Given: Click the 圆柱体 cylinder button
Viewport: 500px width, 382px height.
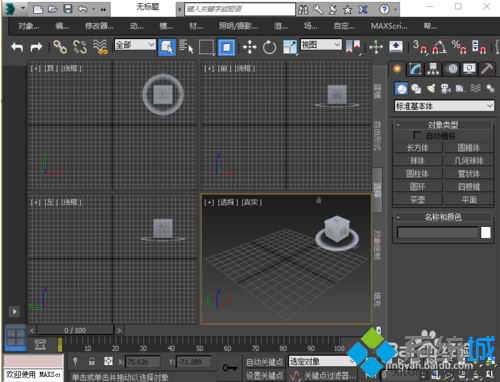Looking at the screenshot, I should point(418,174).
